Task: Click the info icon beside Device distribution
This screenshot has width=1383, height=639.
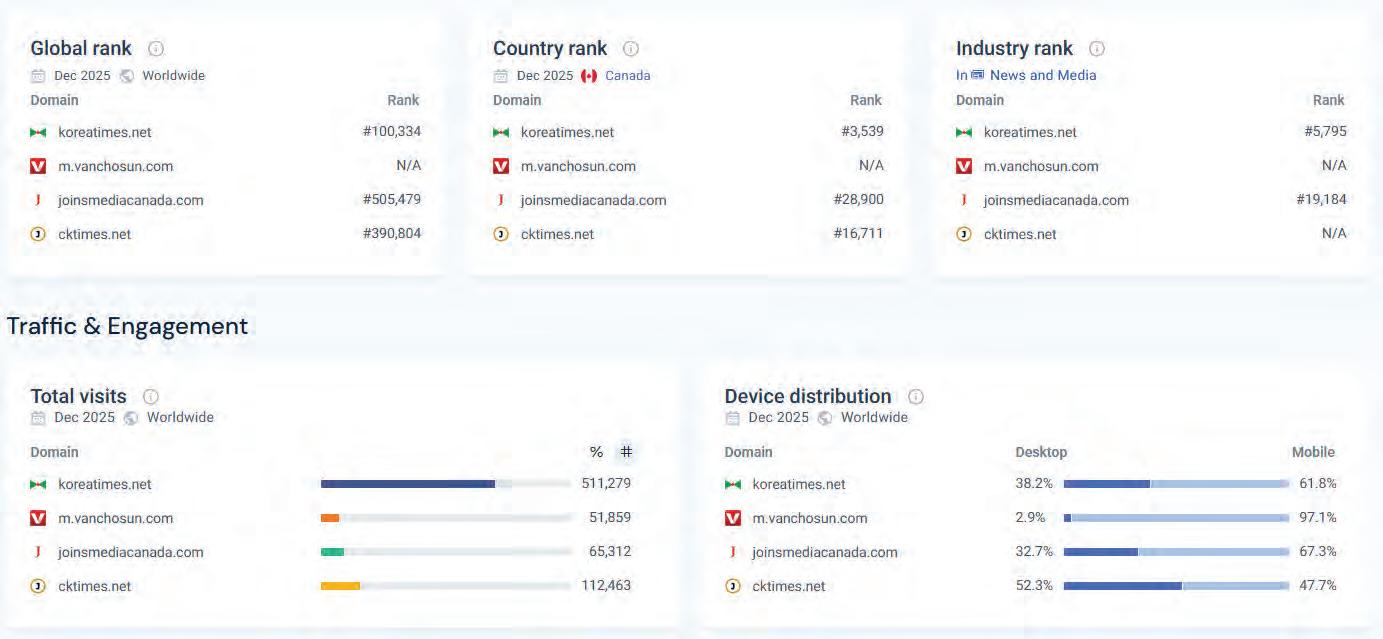Action: coord(916,396)
